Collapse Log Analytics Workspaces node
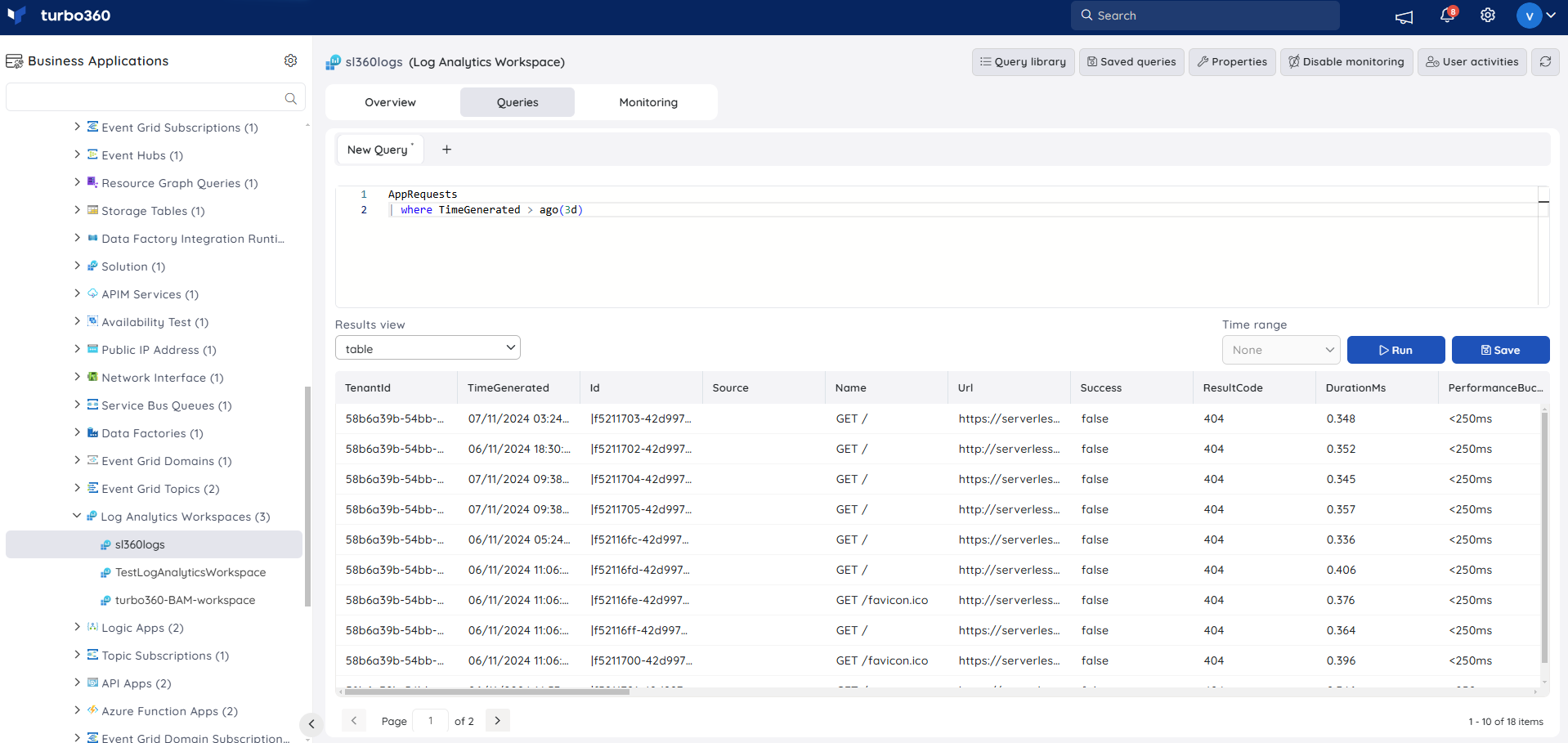 point(77,516)
